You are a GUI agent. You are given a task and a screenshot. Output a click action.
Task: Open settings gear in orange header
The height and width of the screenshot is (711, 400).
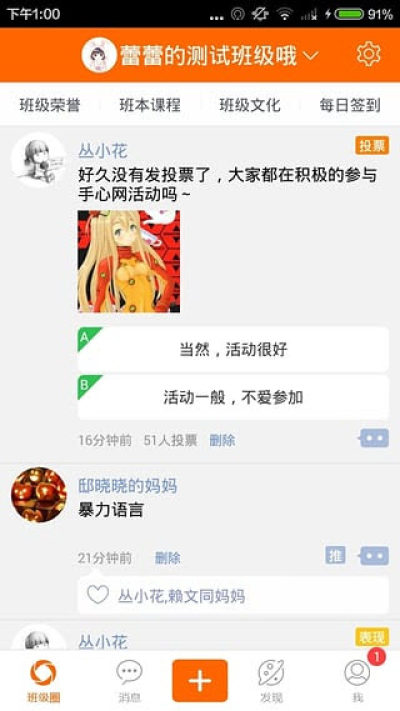368,54
